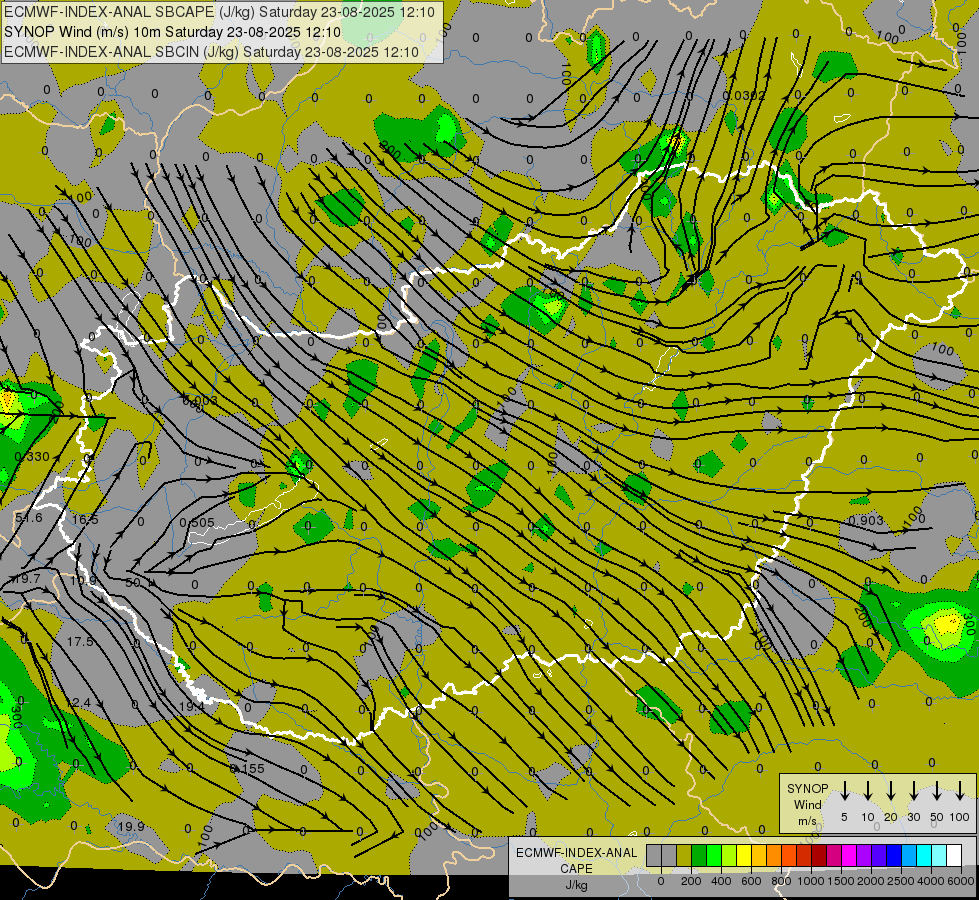Select the SYNOP Wind 10m header line

172,32
